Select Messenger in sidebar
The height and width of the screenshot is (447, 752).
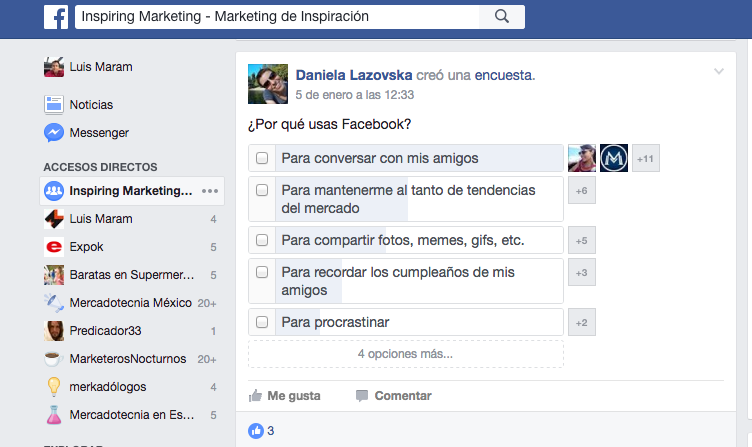99,133
